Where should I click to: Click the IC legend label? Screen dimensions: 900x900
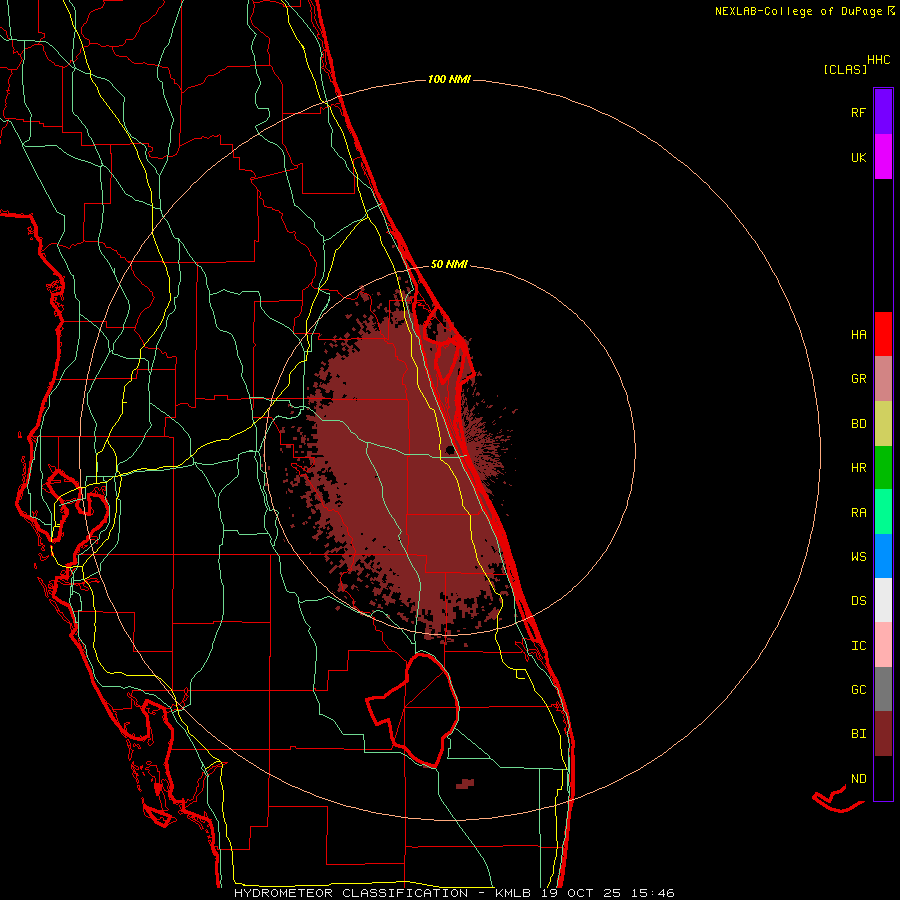pyautogui.click(x=858, y=646)
